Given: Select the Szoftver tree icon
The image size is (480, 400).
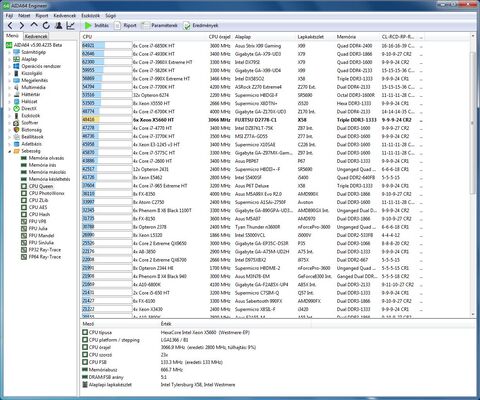Looking at the screenshot, I should (16, 123).
